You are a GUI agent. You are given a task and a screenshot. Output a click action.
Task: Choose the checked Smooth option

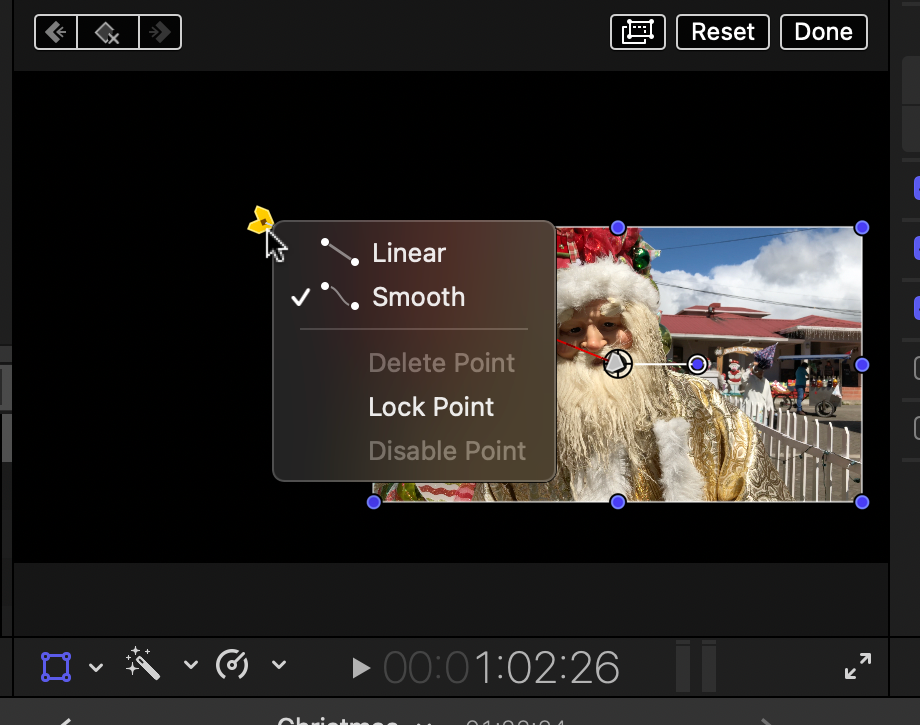click(418, 297)
